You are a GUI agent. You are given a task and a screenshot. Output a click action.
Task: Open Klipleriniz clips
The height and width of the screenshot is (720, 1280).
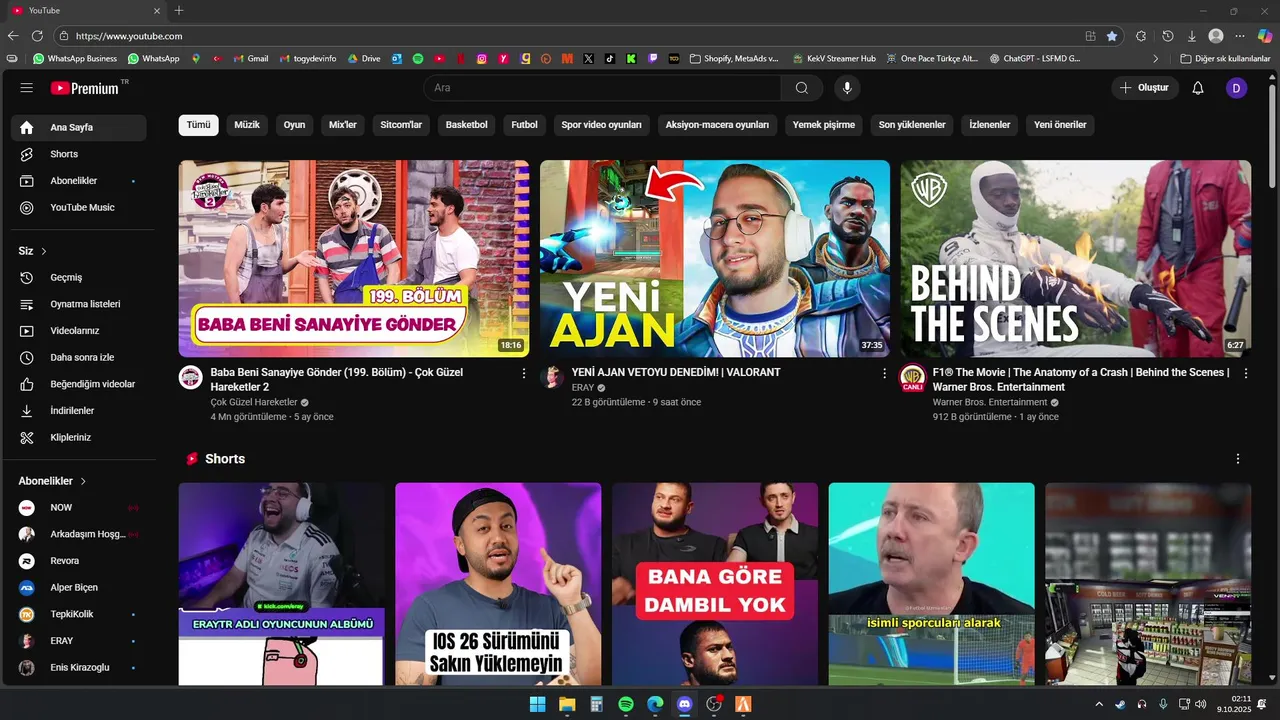tap(79, 438)
